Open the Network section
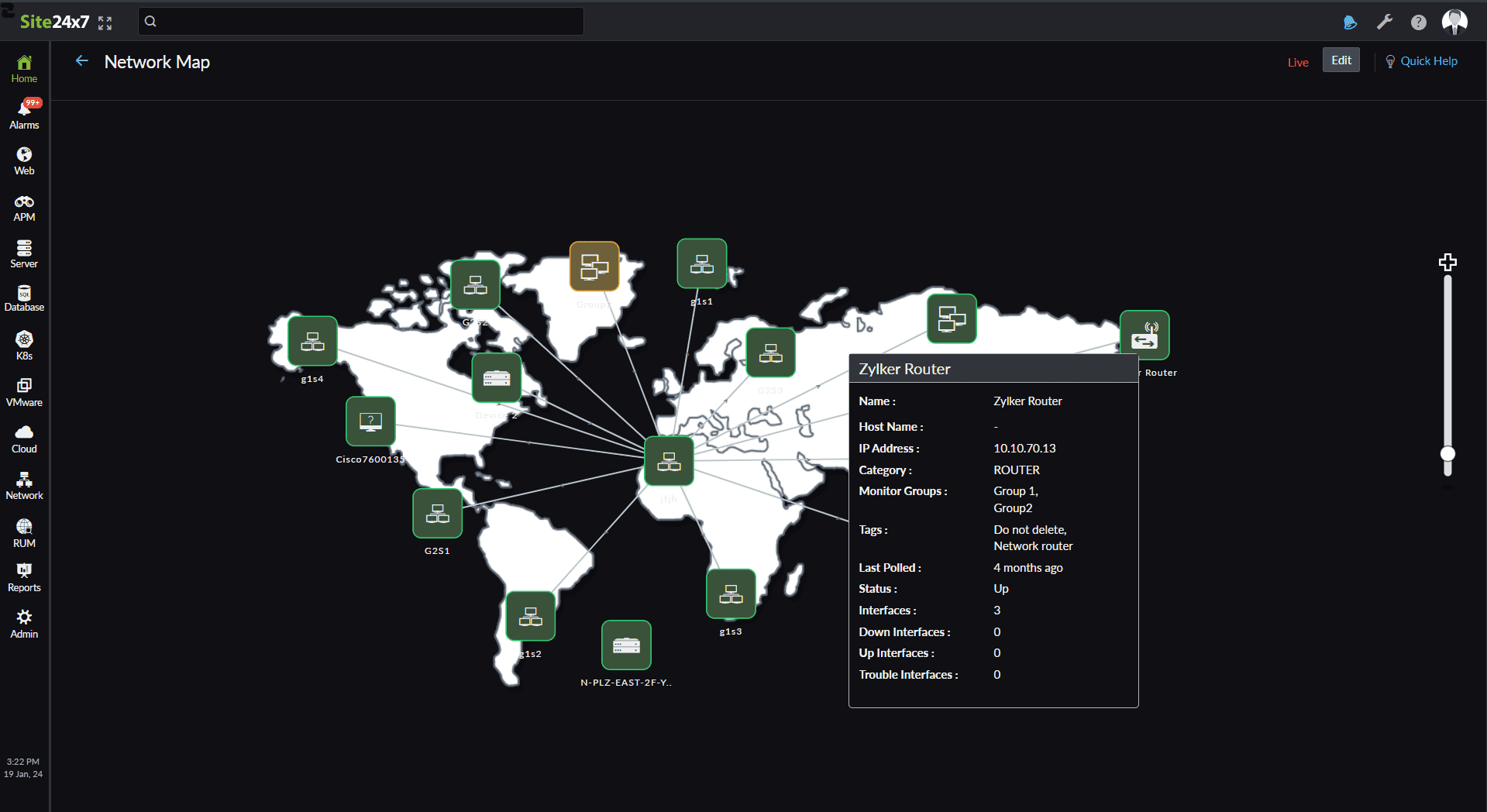 24,486
